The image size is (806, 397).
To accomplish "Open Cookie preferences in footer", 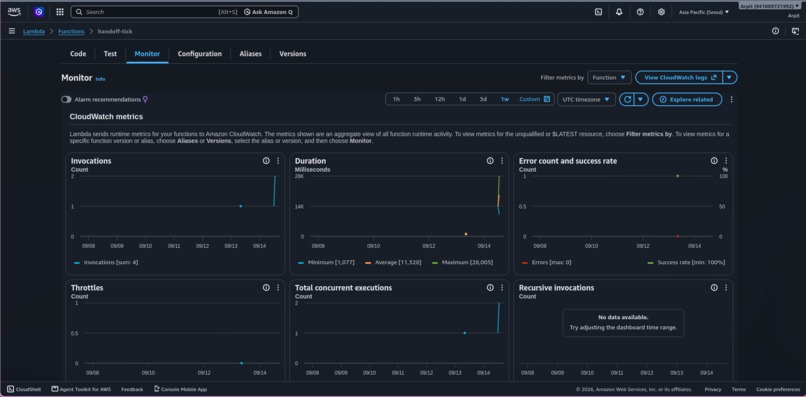I will tap(778, 389).
